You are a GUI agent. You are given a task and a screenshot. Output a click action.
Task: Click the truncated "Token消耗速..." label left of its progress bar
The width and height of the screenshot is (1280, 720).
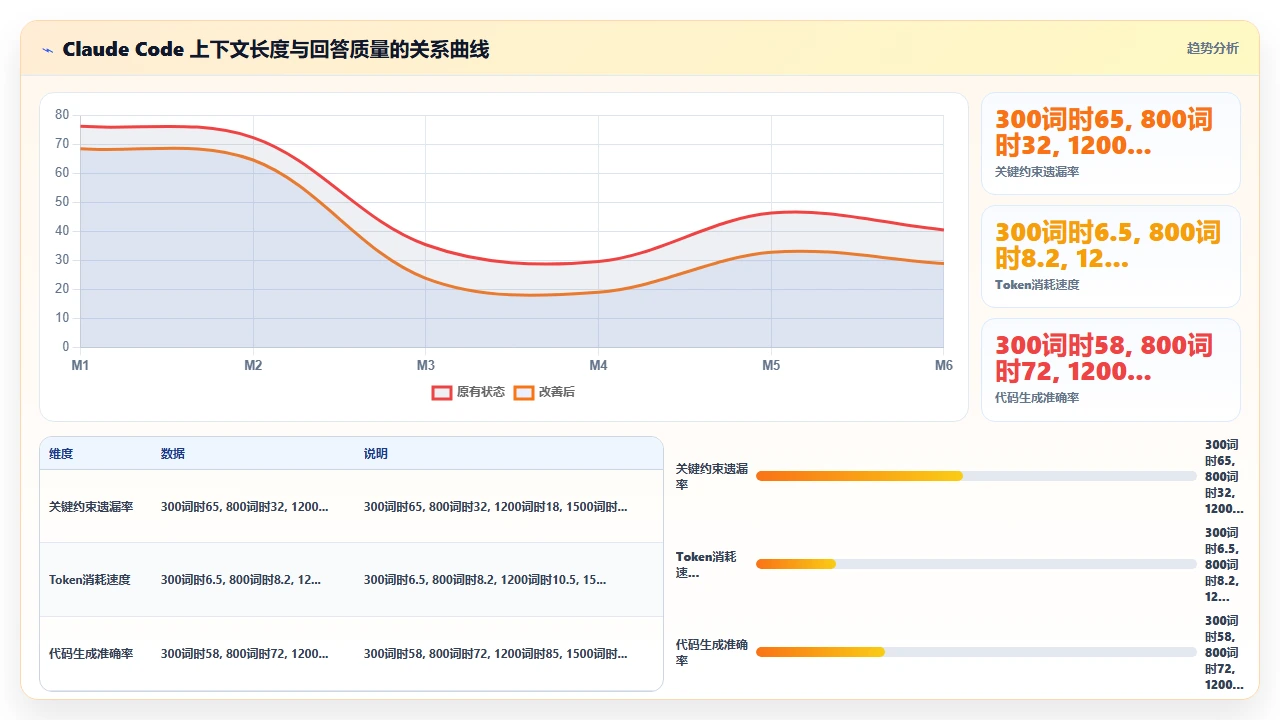click(706, 564)
